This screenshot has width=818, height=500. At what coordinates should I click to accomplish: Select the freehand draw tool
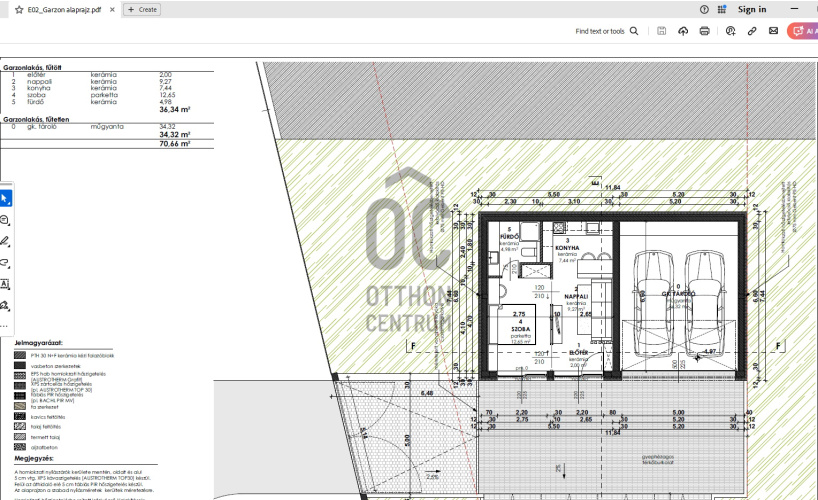6,263
